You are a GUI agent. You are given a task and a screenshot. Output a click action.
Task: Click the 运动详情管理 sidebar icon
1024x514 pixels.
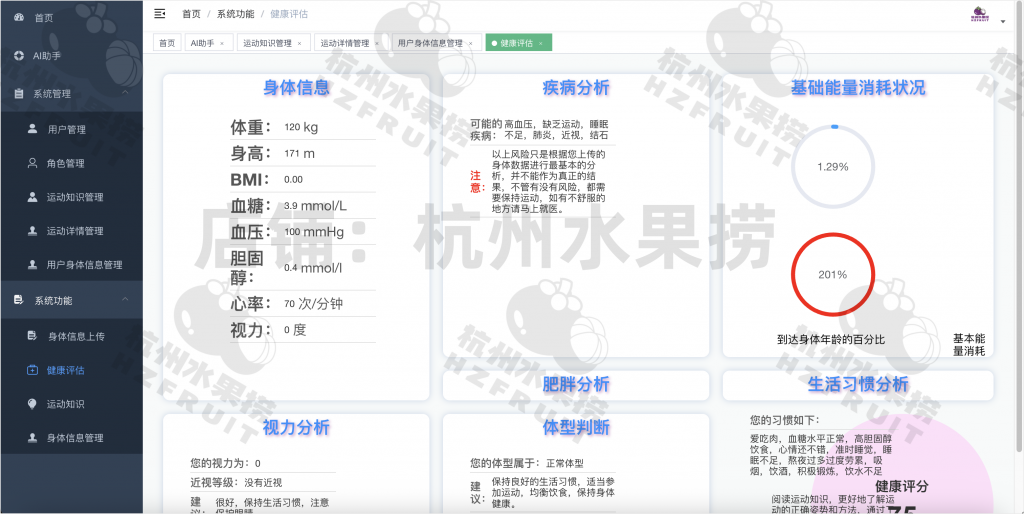pos(32,231)
